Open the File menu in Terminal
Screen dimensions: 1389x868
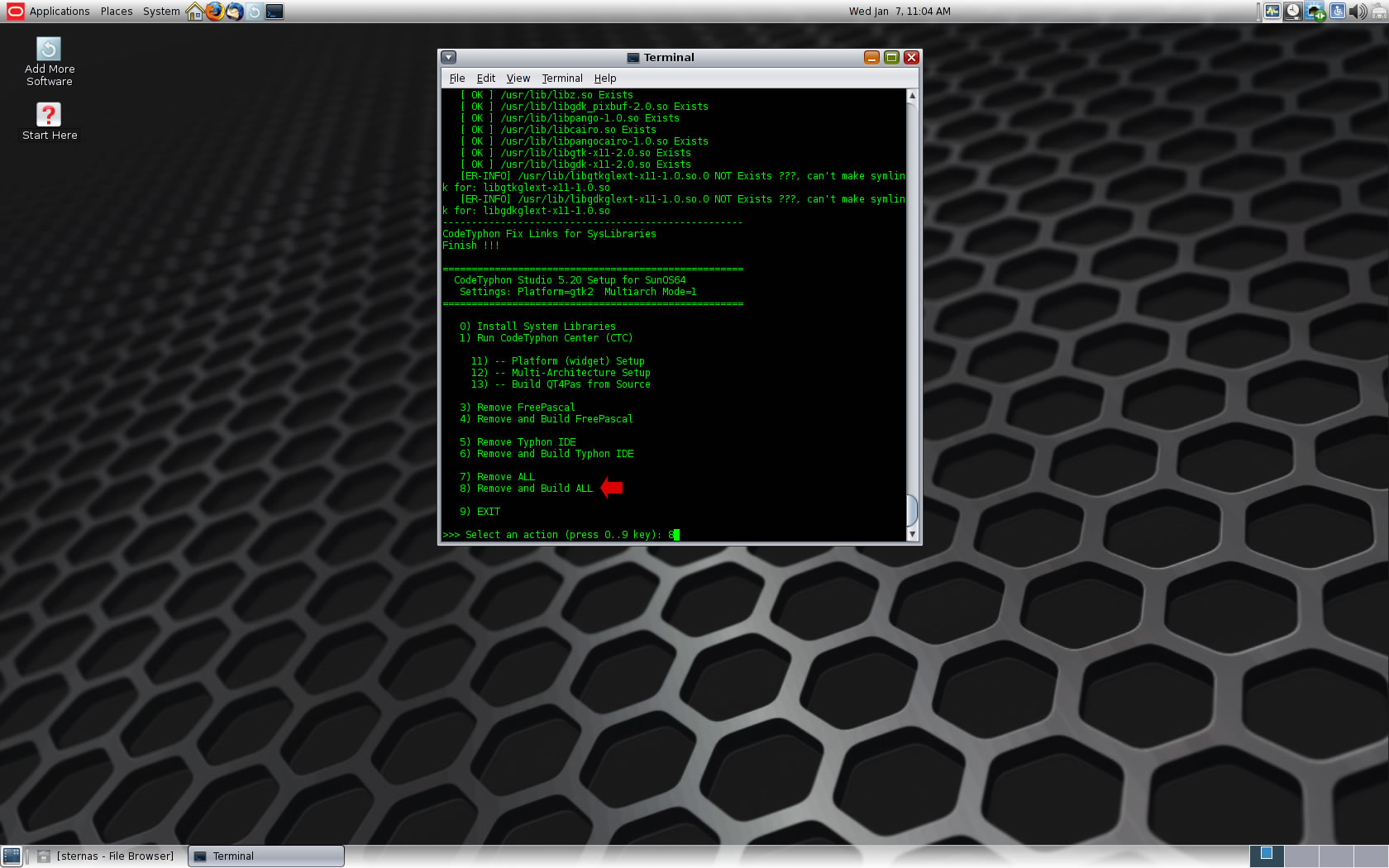click(457, 79)
